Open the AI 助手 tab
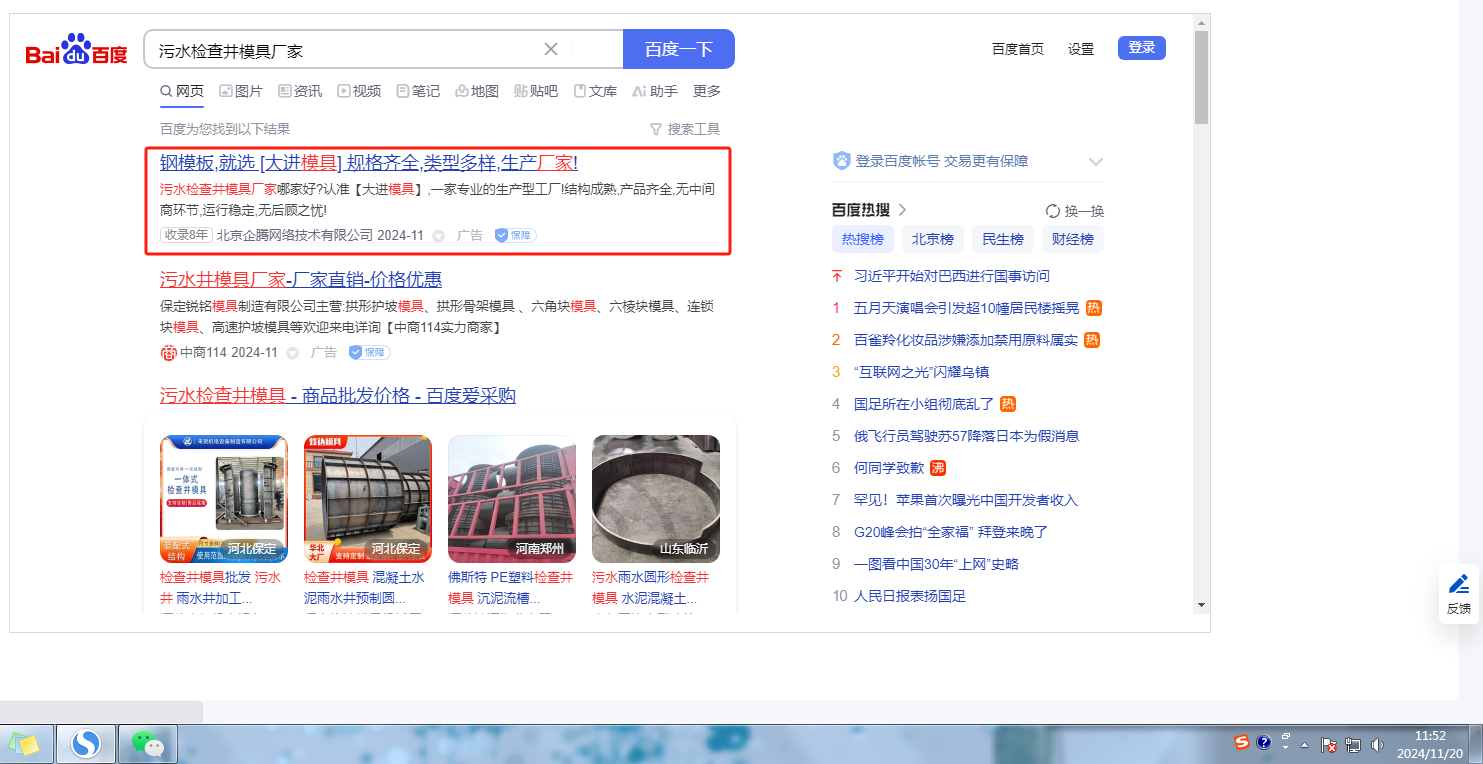The image size is (1483, 764). pos(655,91)
